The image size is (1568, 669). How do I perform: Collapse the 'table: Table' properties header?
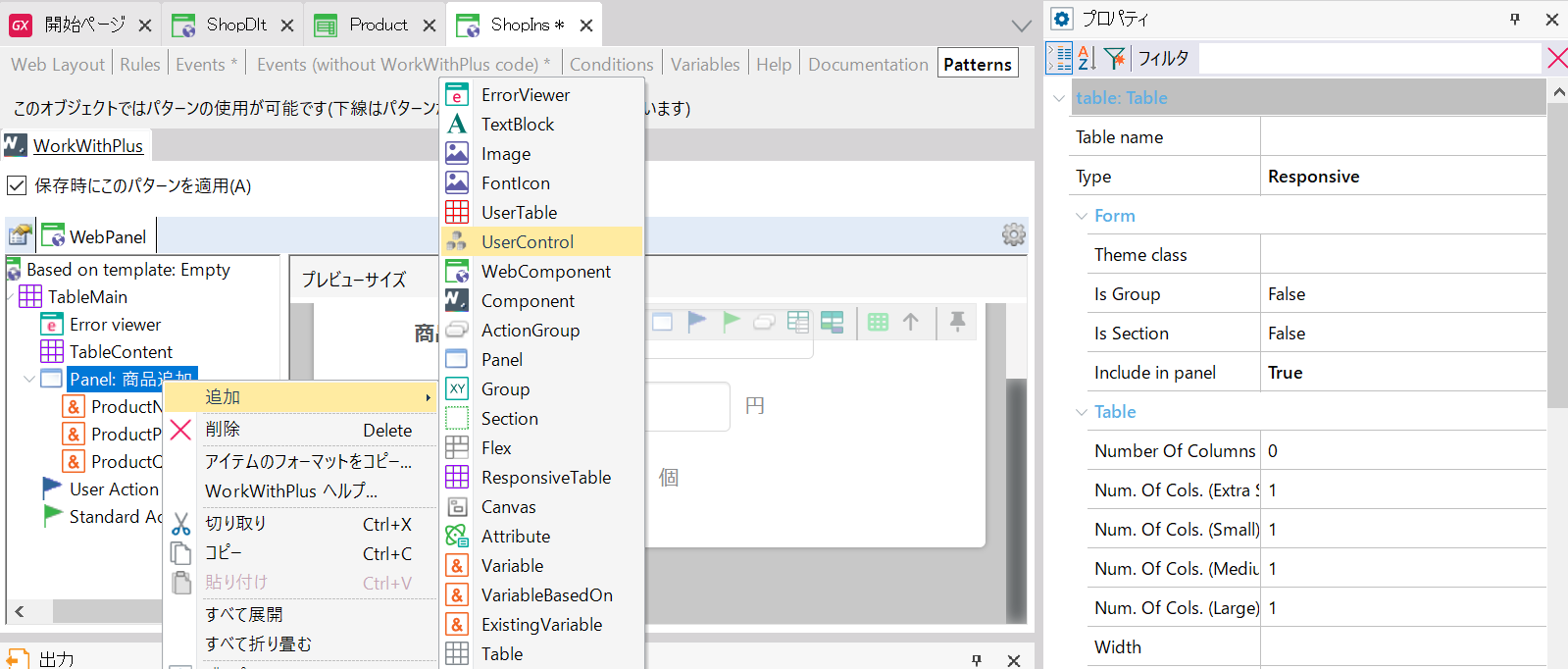(x=1059, y=98)
